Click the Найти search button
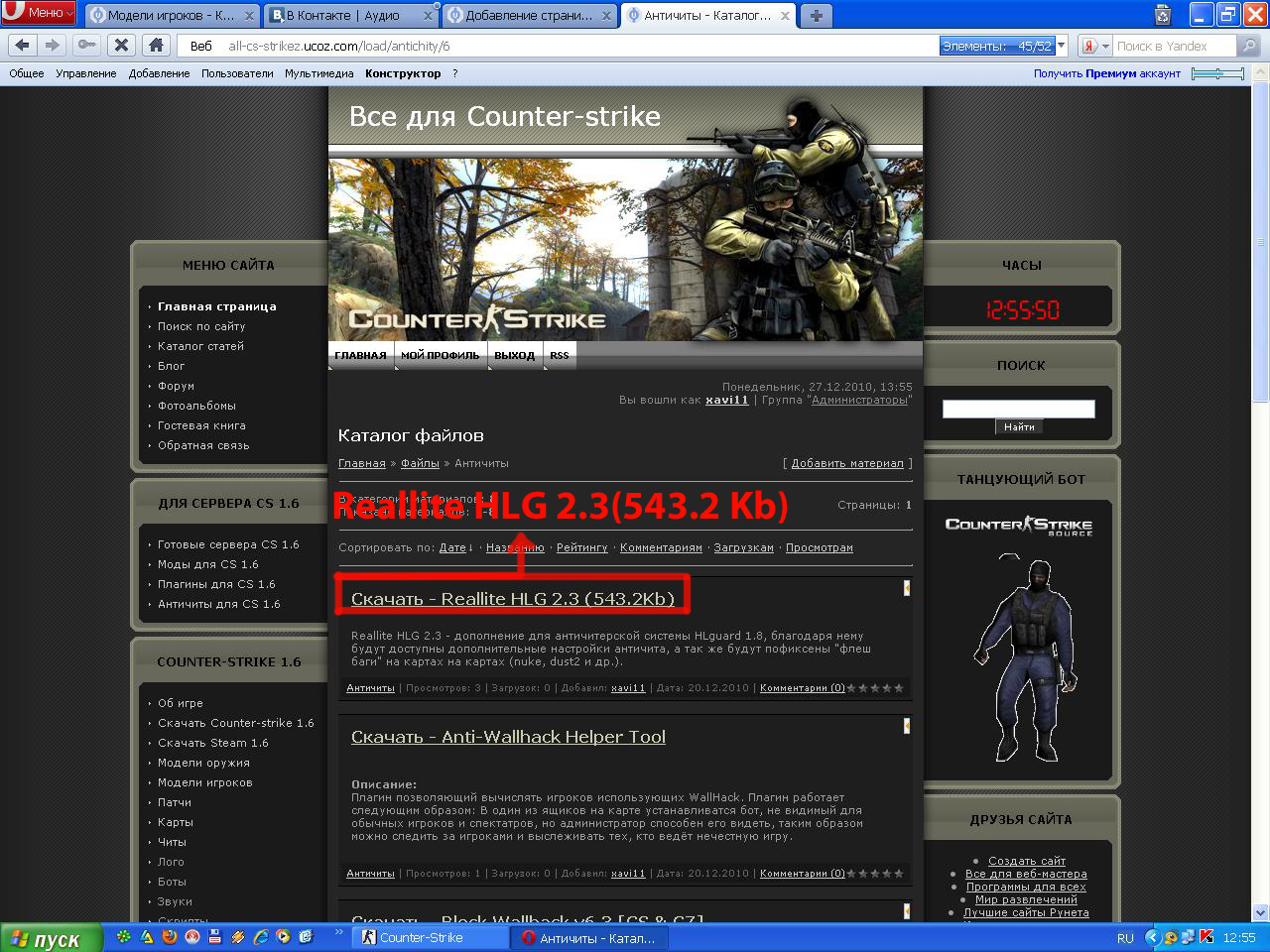The image size is (1270, 952). [1019, 426]
